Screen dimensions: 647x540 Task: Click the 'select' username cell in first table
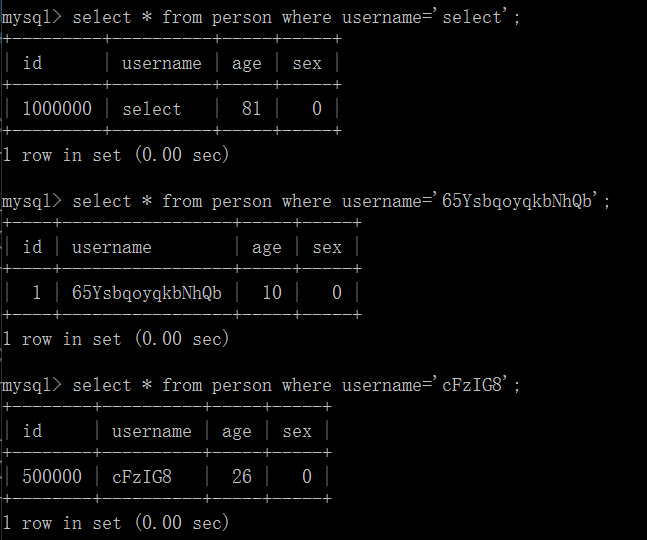[x=152, y=109]
